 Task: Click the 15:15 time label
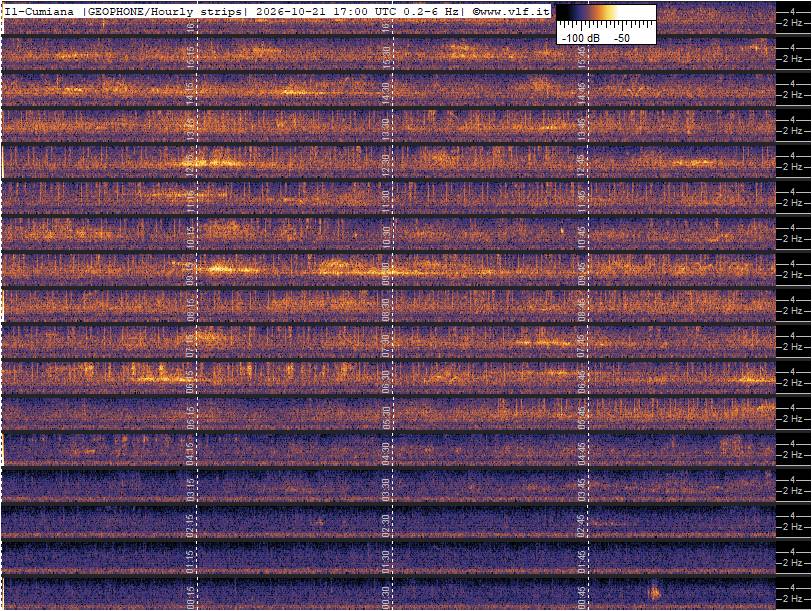(x=192, y=58)
